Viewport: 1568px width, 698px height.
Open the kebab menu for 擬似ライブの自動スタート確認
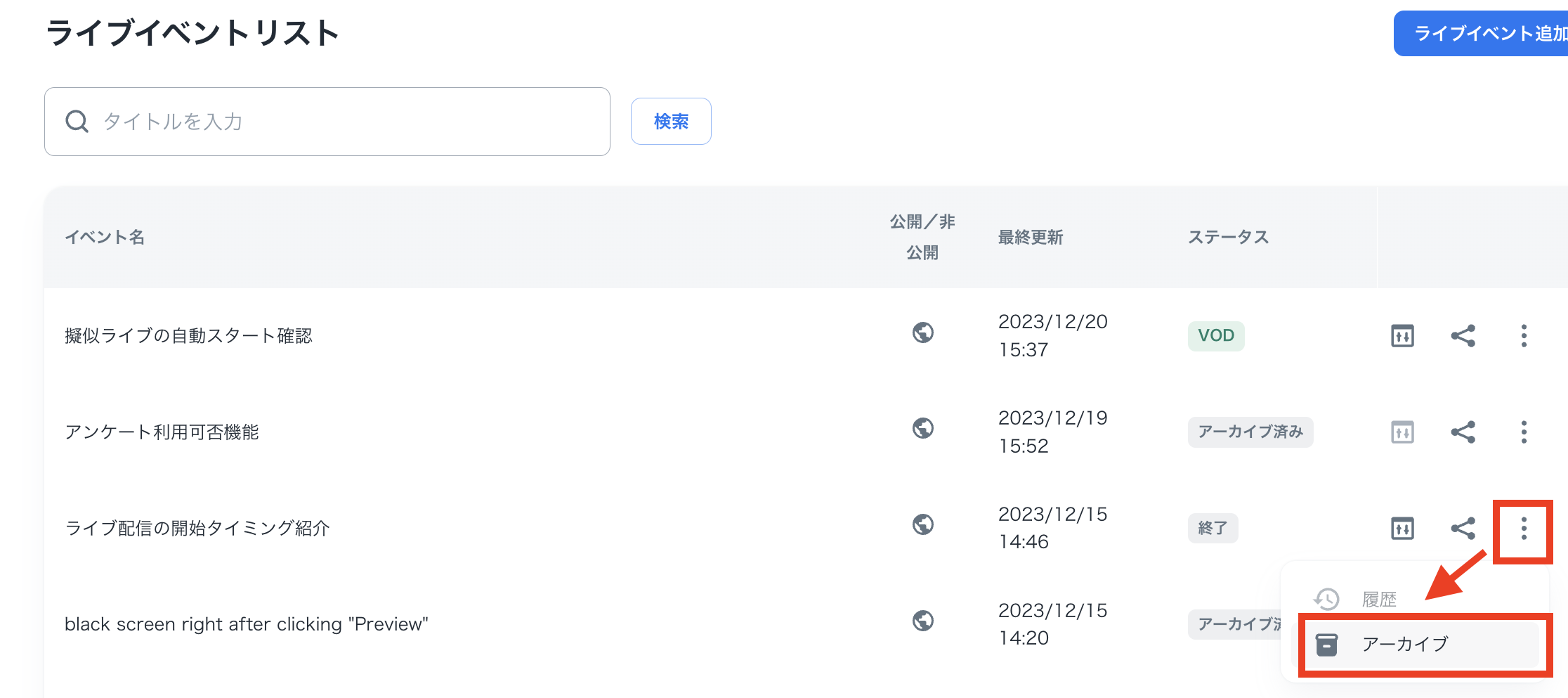point(1523,335)
